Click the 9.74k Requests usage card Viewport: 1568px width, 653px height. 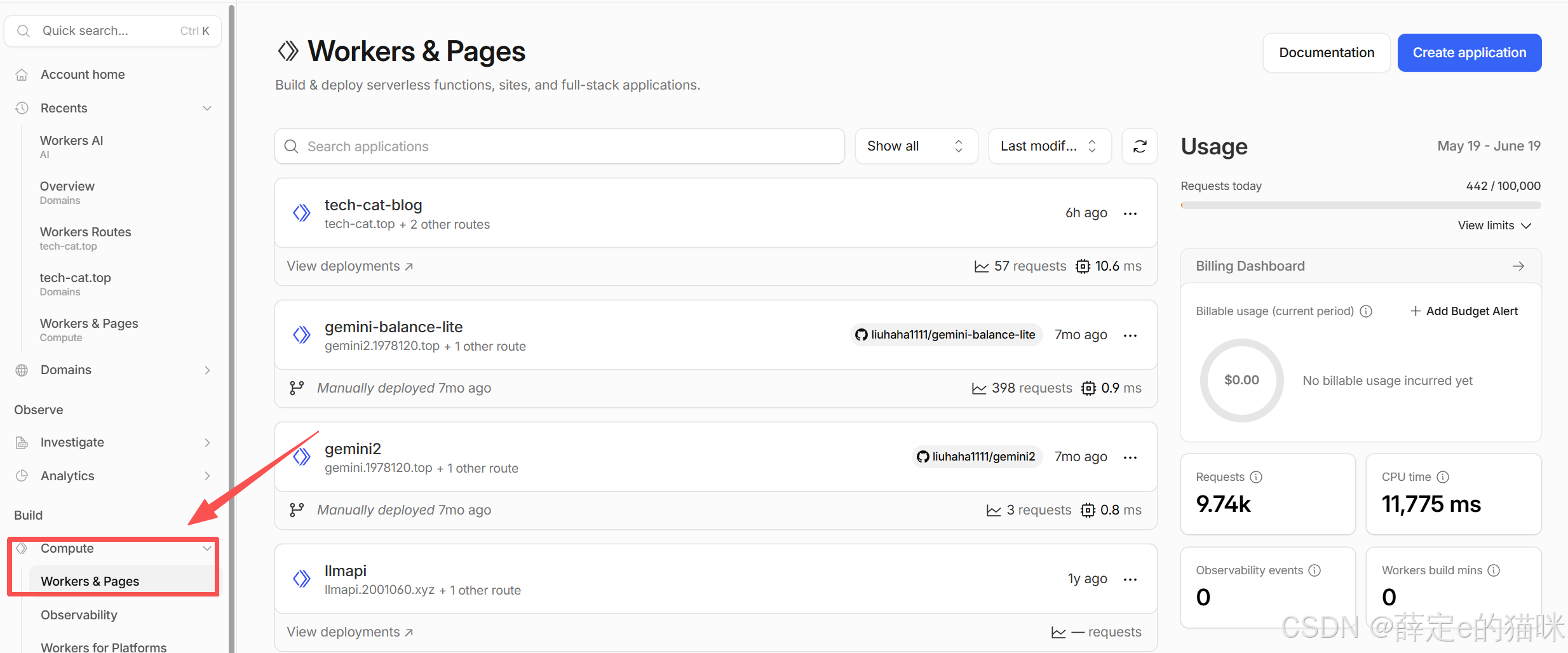click(1267, 494)
